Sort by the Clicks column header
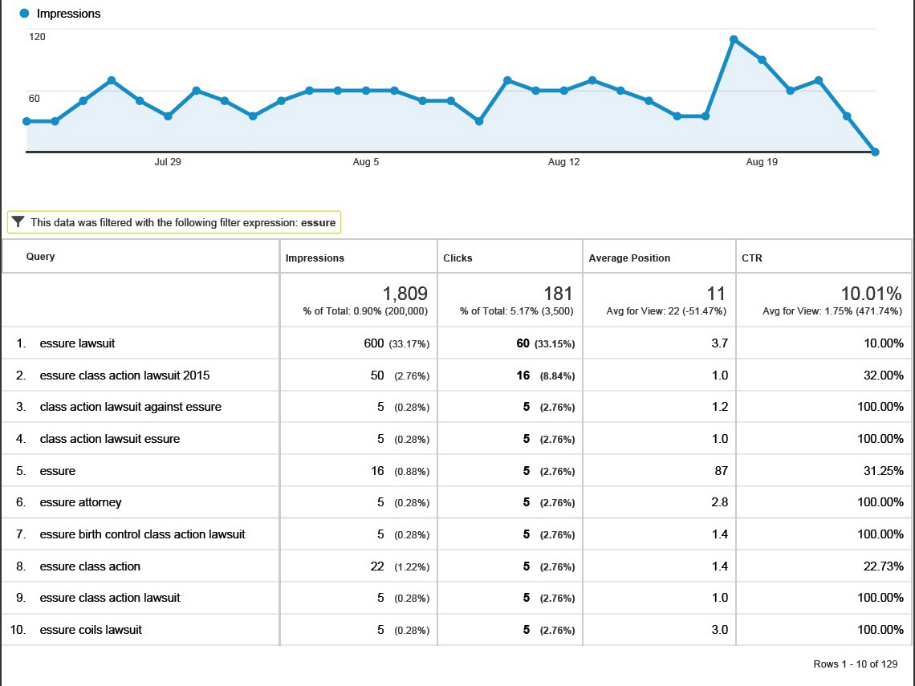The height and width of the screenshot is (686, 915). pos(458,258)
